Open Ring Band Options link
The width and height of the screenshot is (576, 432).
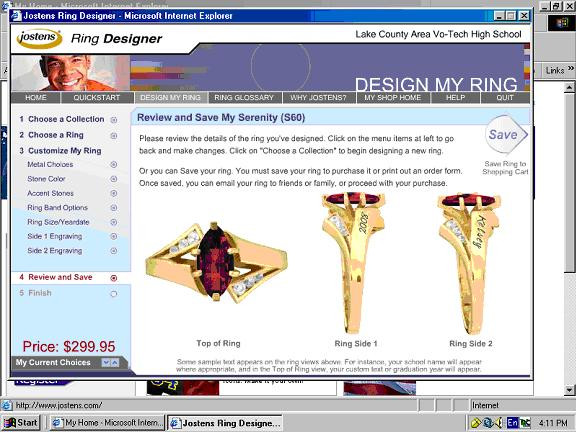click(58, 208)
